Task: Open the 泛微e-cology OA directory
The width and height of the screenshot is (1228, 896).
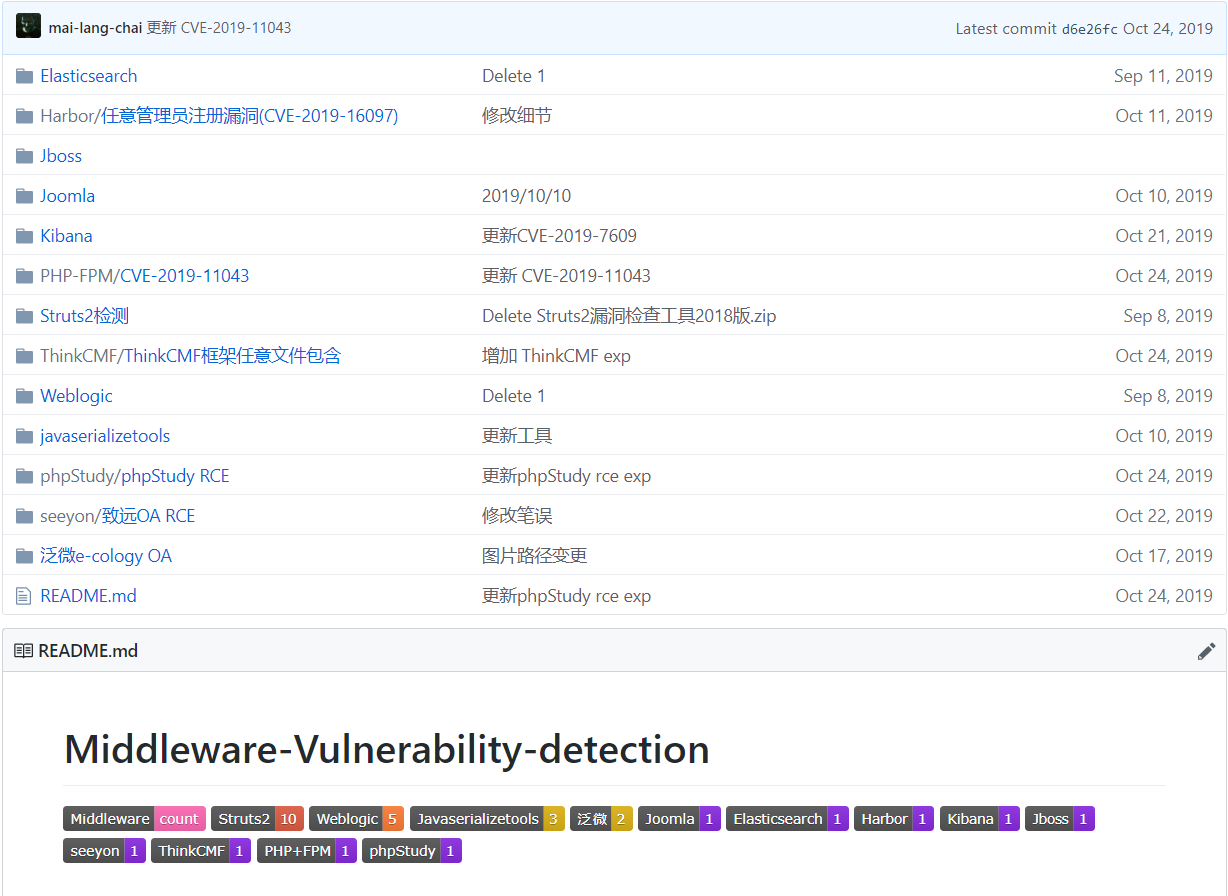Action: [106, 555]
